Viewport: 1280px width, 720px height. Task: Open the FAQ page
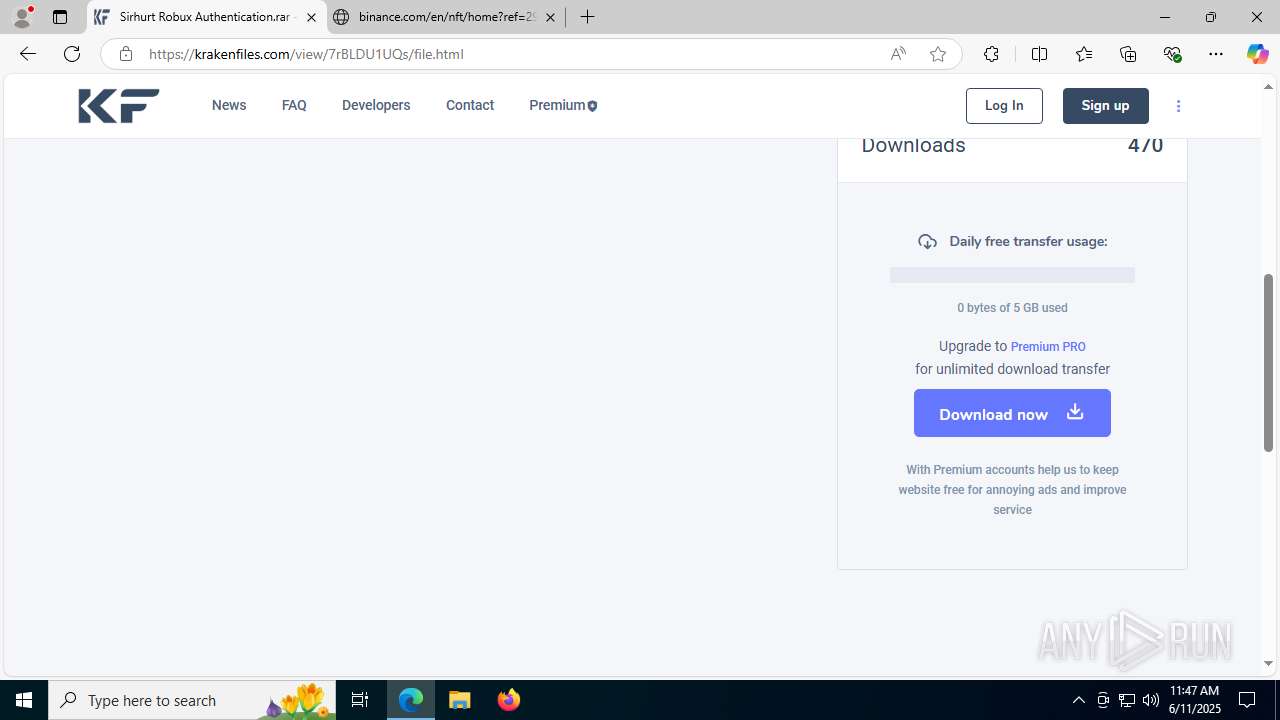294,105
